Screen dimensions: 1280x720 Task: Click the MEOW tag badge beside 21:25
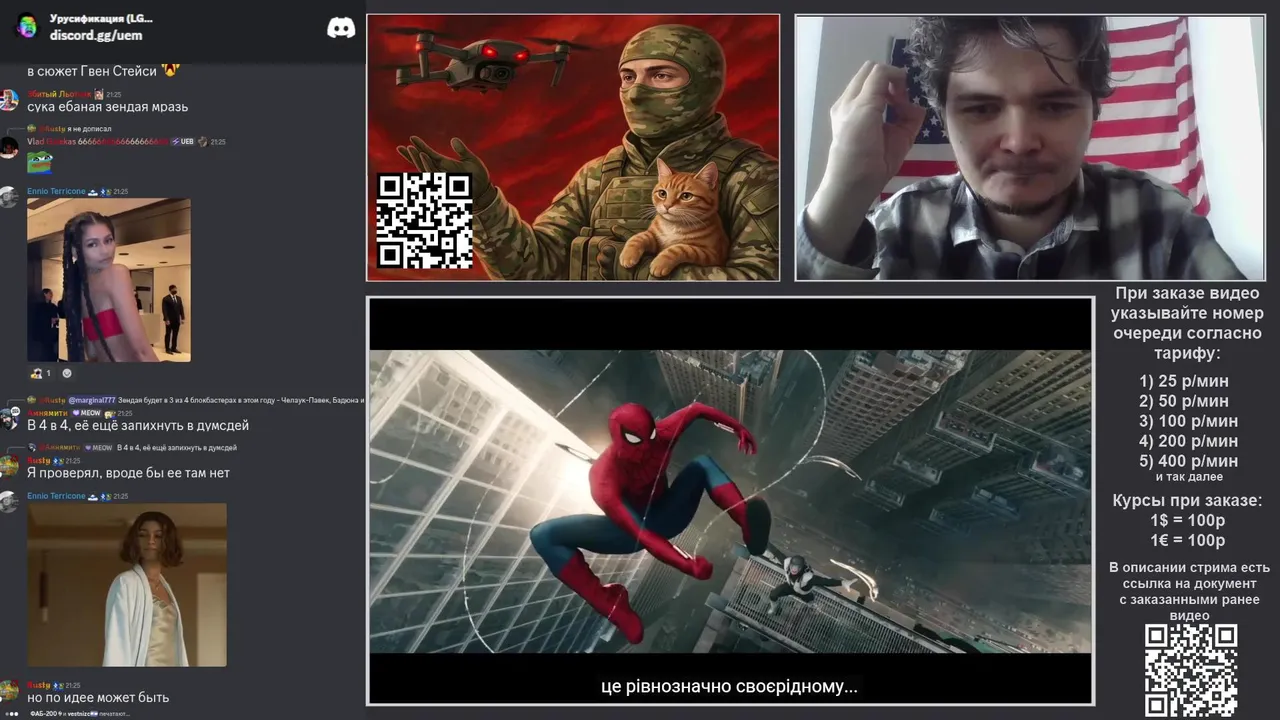click(x=86, y=413)
